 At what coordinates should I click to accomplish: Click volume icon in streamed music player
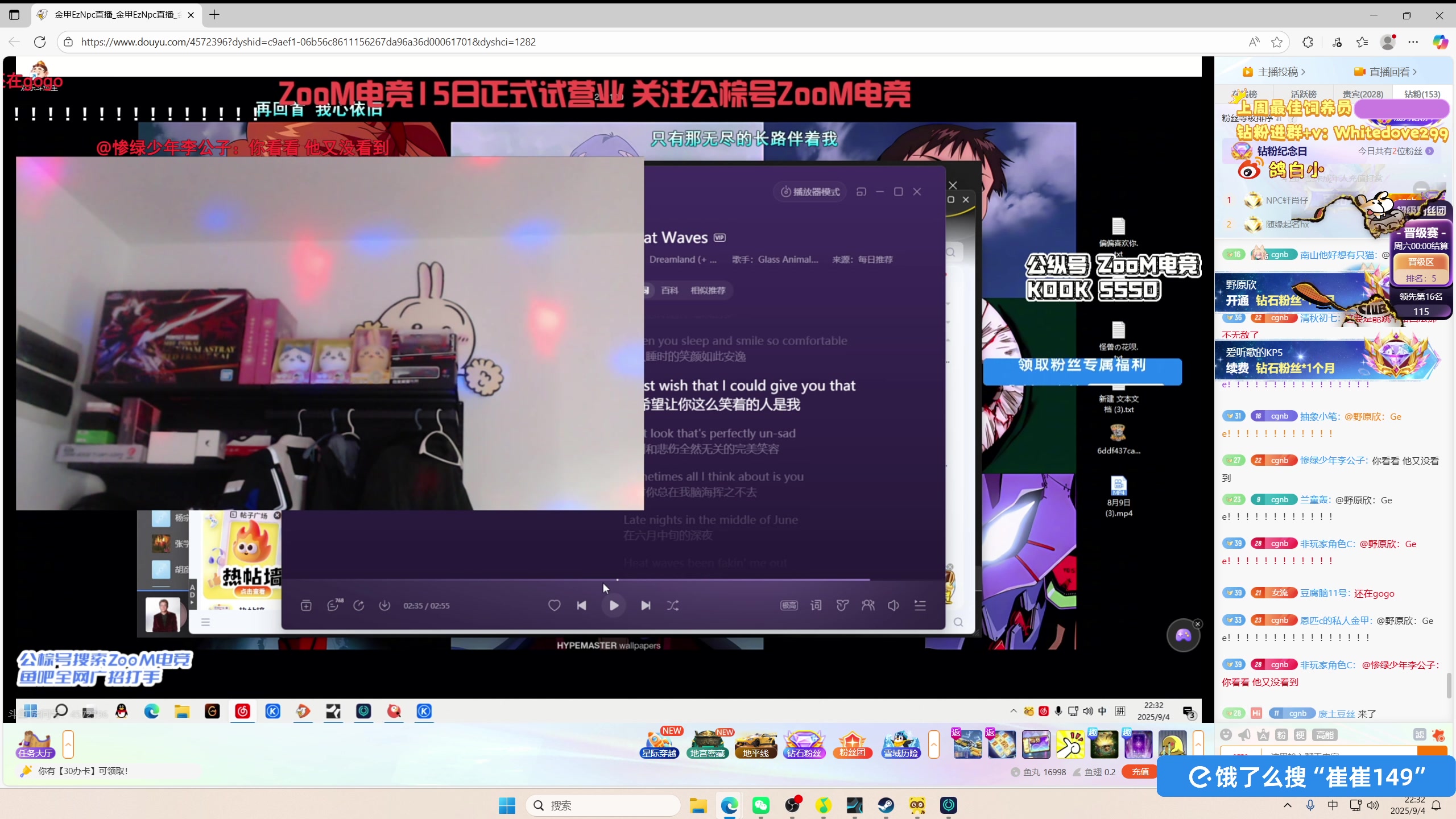point(893,606)
